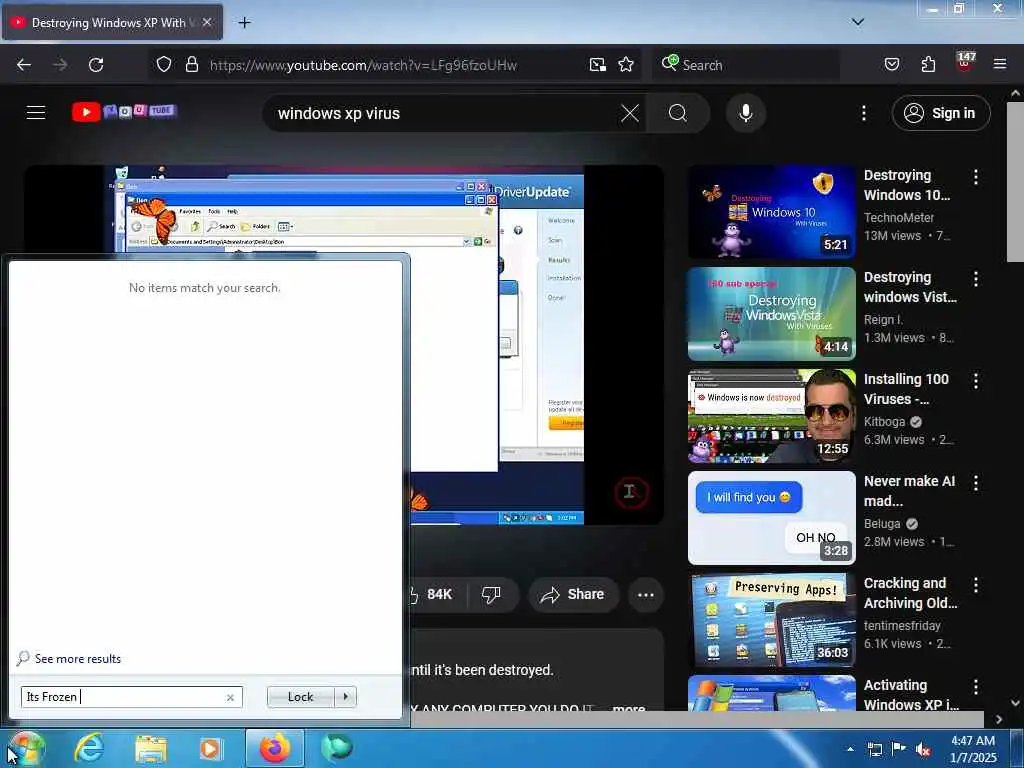The width and height of the screenshot is (1024, 768).
Task: Open the YouTube guide hamburger menu
Action: pos(36,113)
